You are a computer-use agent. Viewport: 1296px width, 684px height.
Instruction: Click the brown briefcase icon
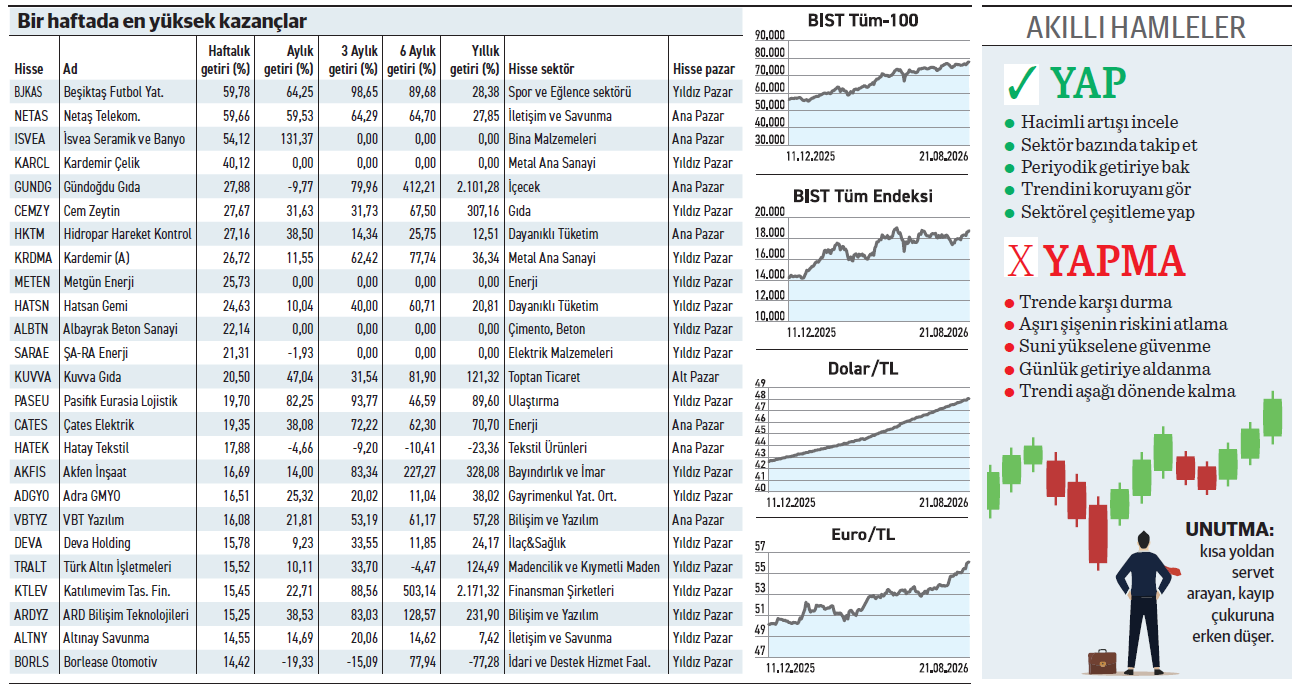click(1103, 662)
